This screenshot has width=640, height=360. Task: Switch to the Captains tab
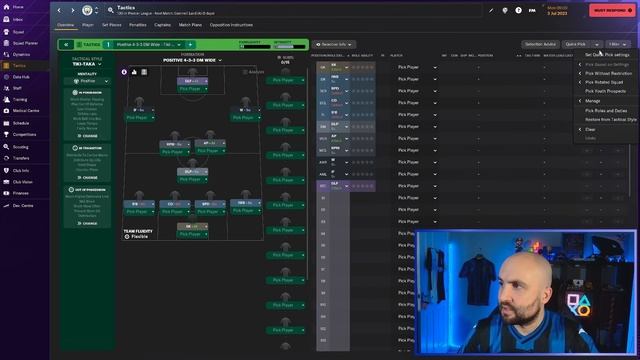click(x=162, y=25)
